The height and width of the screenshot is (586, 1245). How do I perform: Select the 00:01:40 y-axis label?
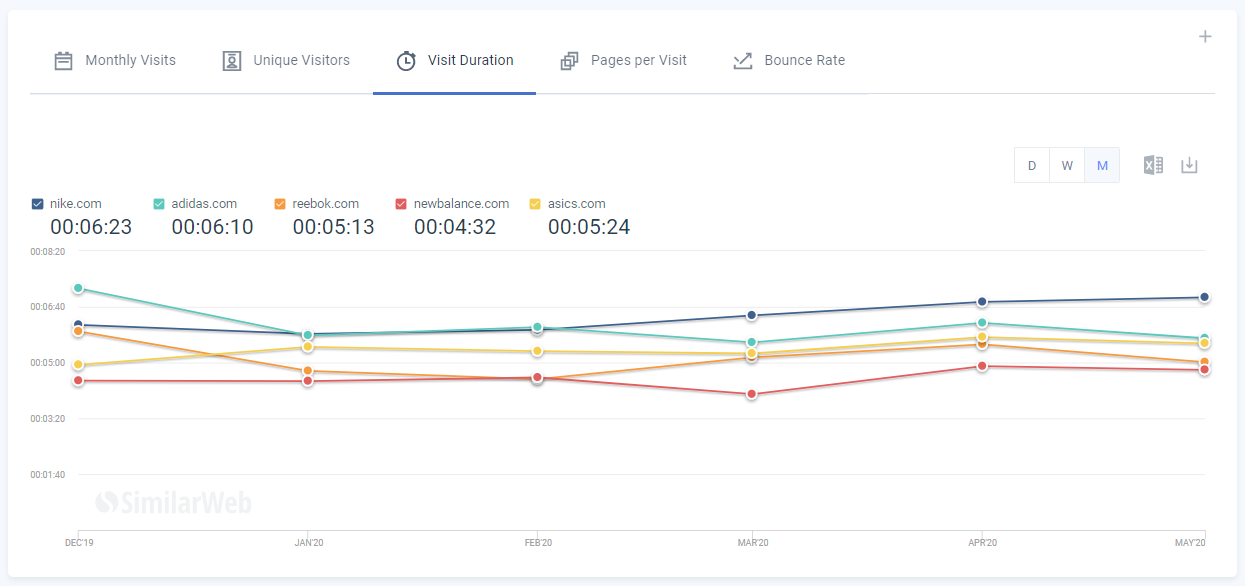(47, 475)
